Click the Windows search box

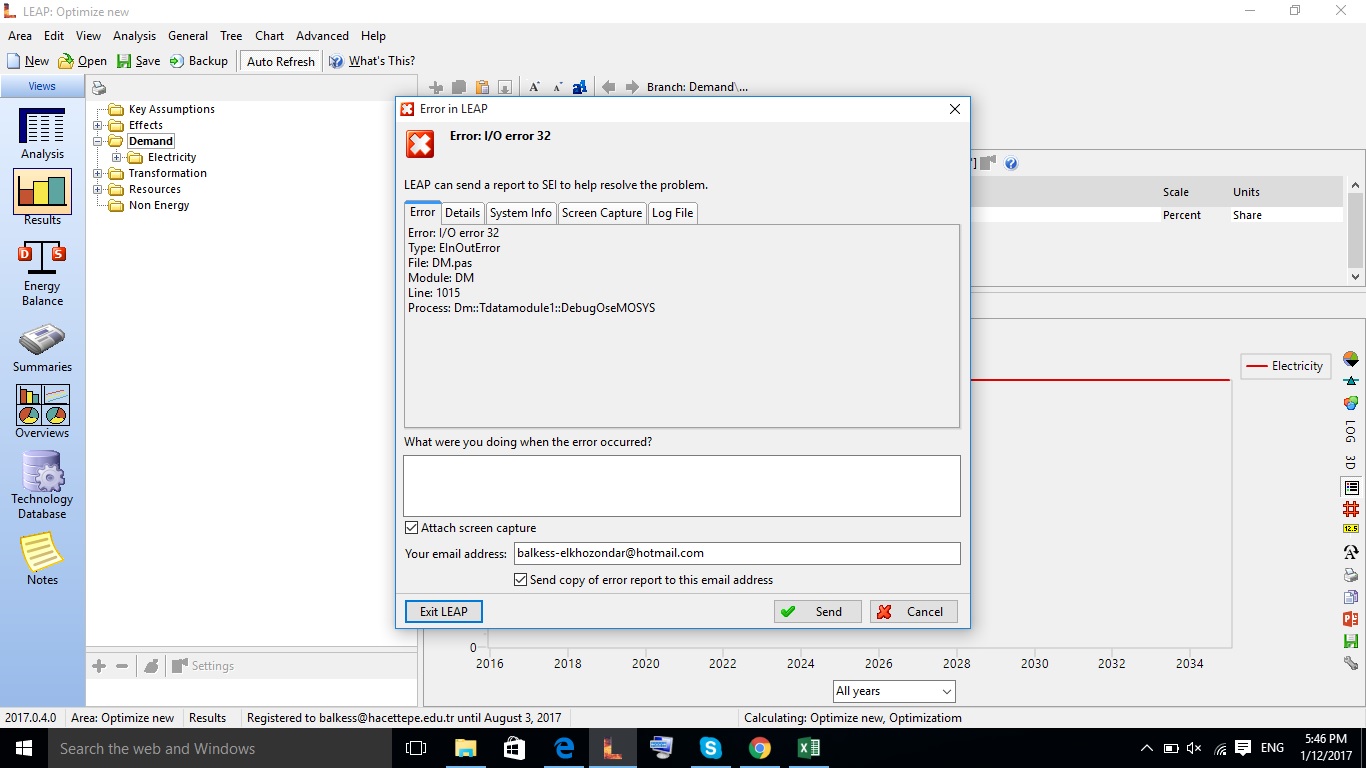coord(219,748)
